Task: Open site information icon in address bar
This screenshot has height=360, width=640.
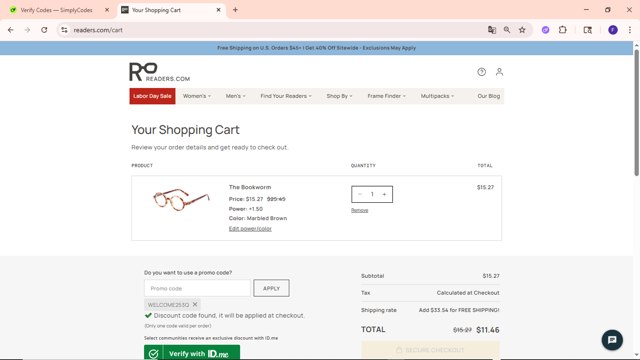Action: tap(64, 30)
